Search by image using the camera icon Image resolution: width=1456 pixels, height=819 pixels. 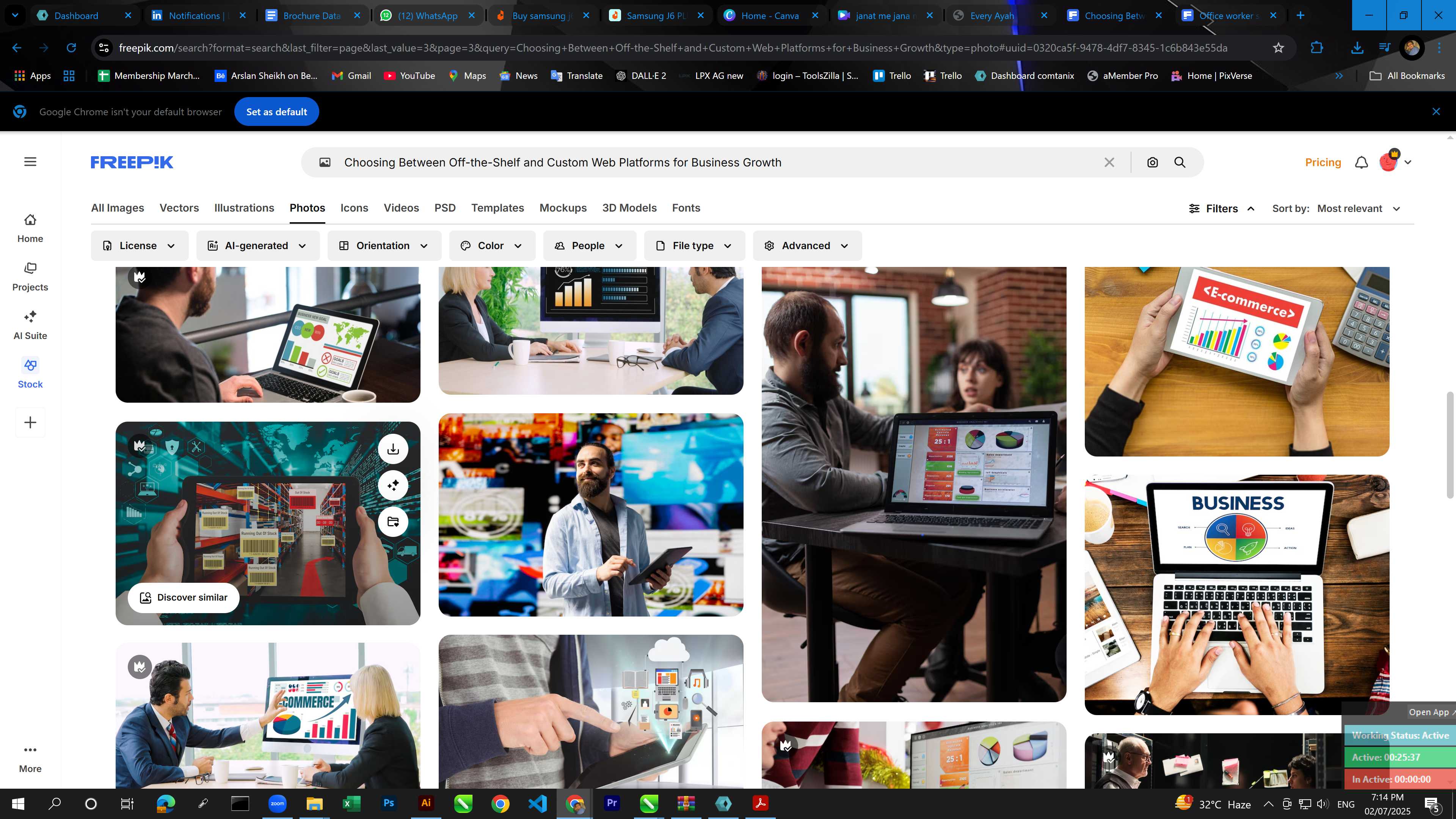[1153, 162]
